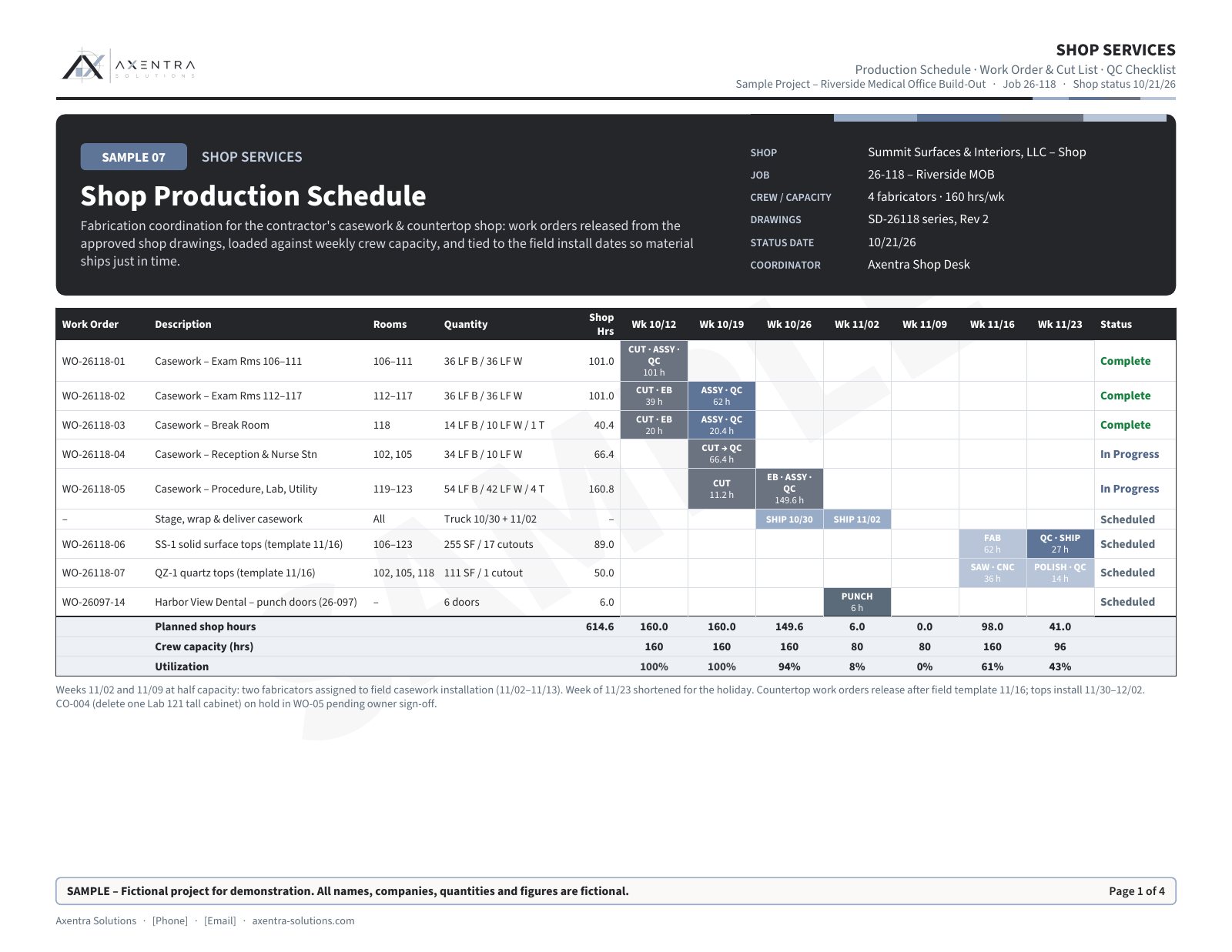Select the Summit Surfaces & Interiors shop name
The width and height of the screenshot is (1232, 952).
click(976, 152)
